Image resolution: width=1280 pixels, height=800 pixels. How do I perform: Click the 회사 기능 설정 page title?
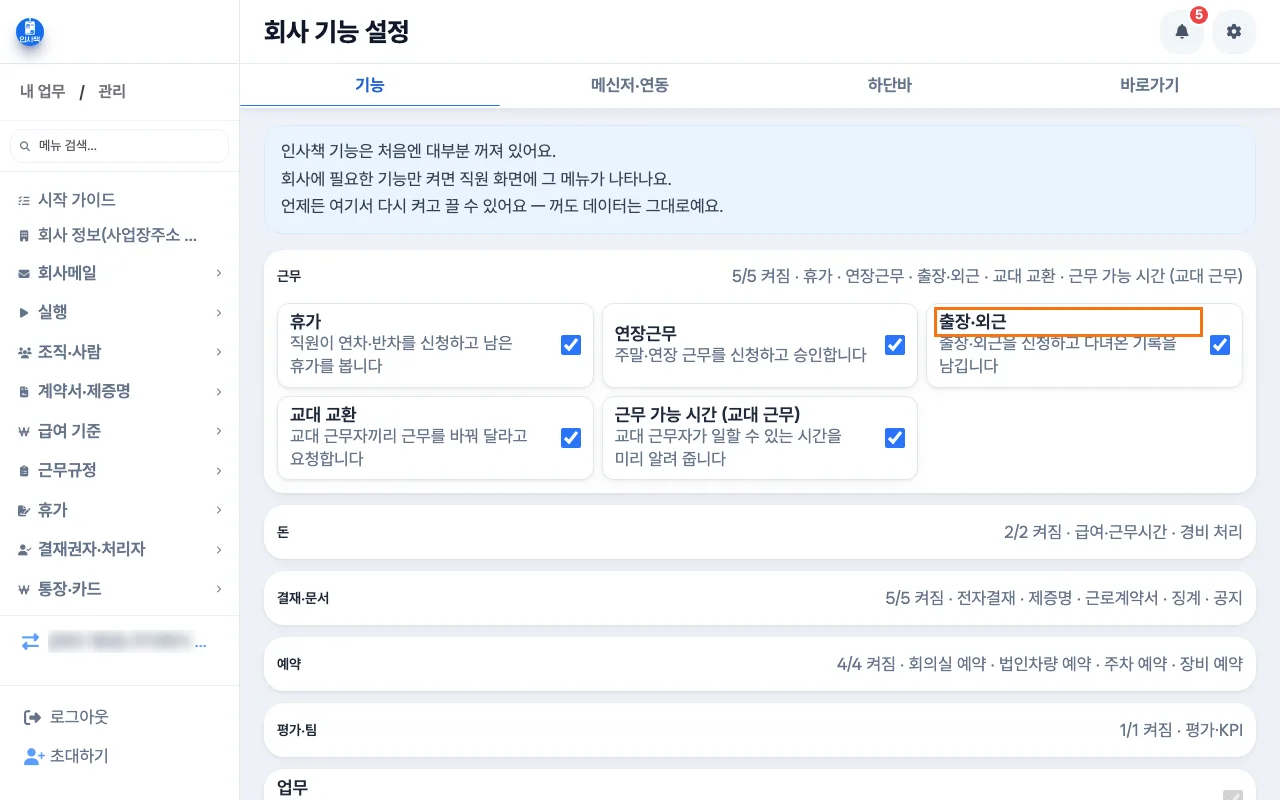pyautogui.click(x=336, y=32)
